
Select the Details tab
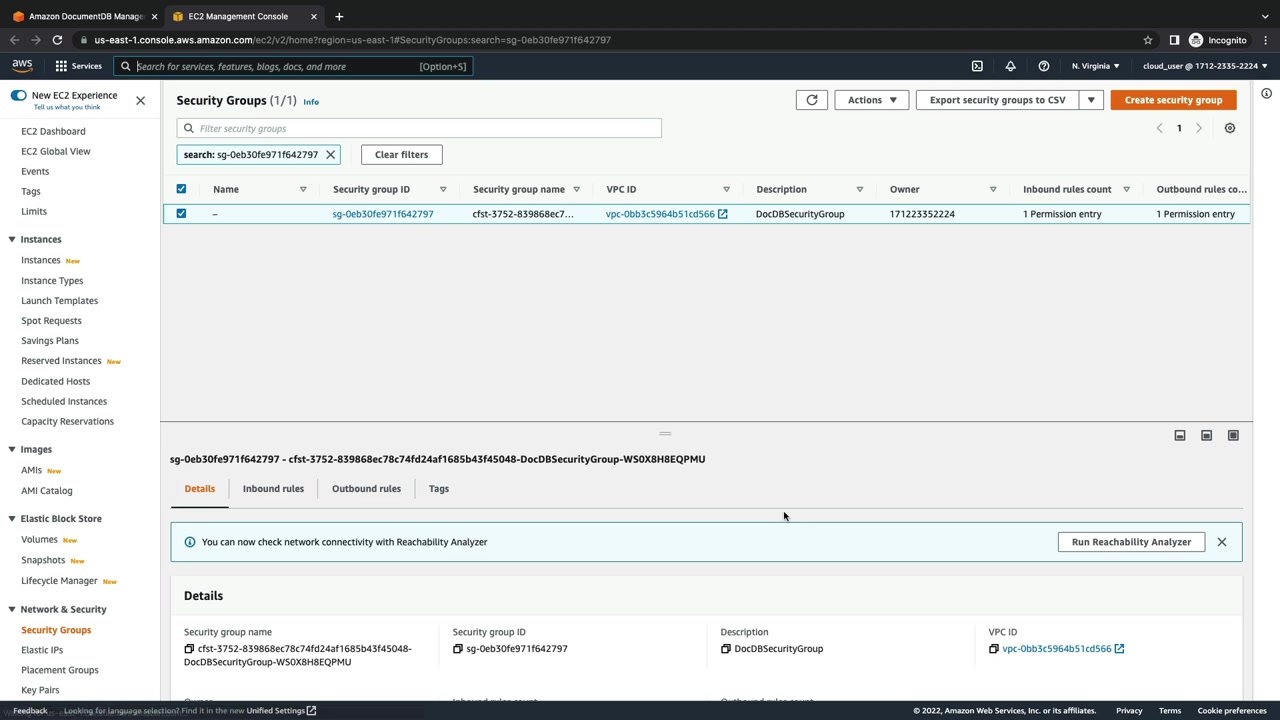coord(199,489)
